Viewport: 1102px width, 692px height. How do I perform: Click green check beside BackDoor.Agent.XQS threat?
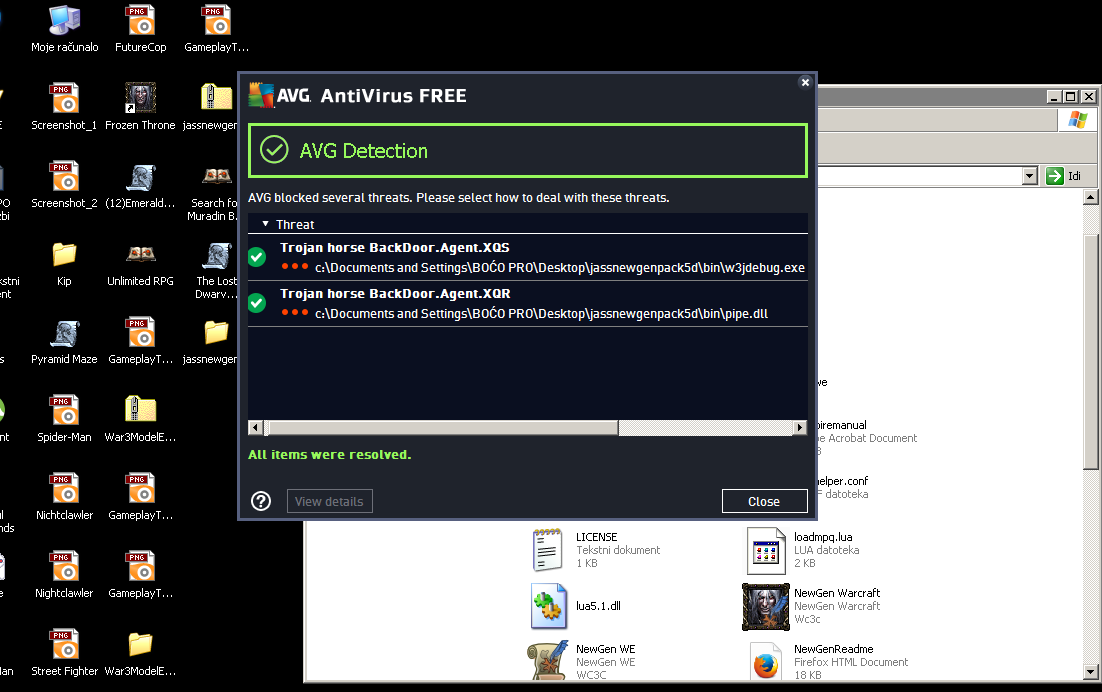coord(257,257)
